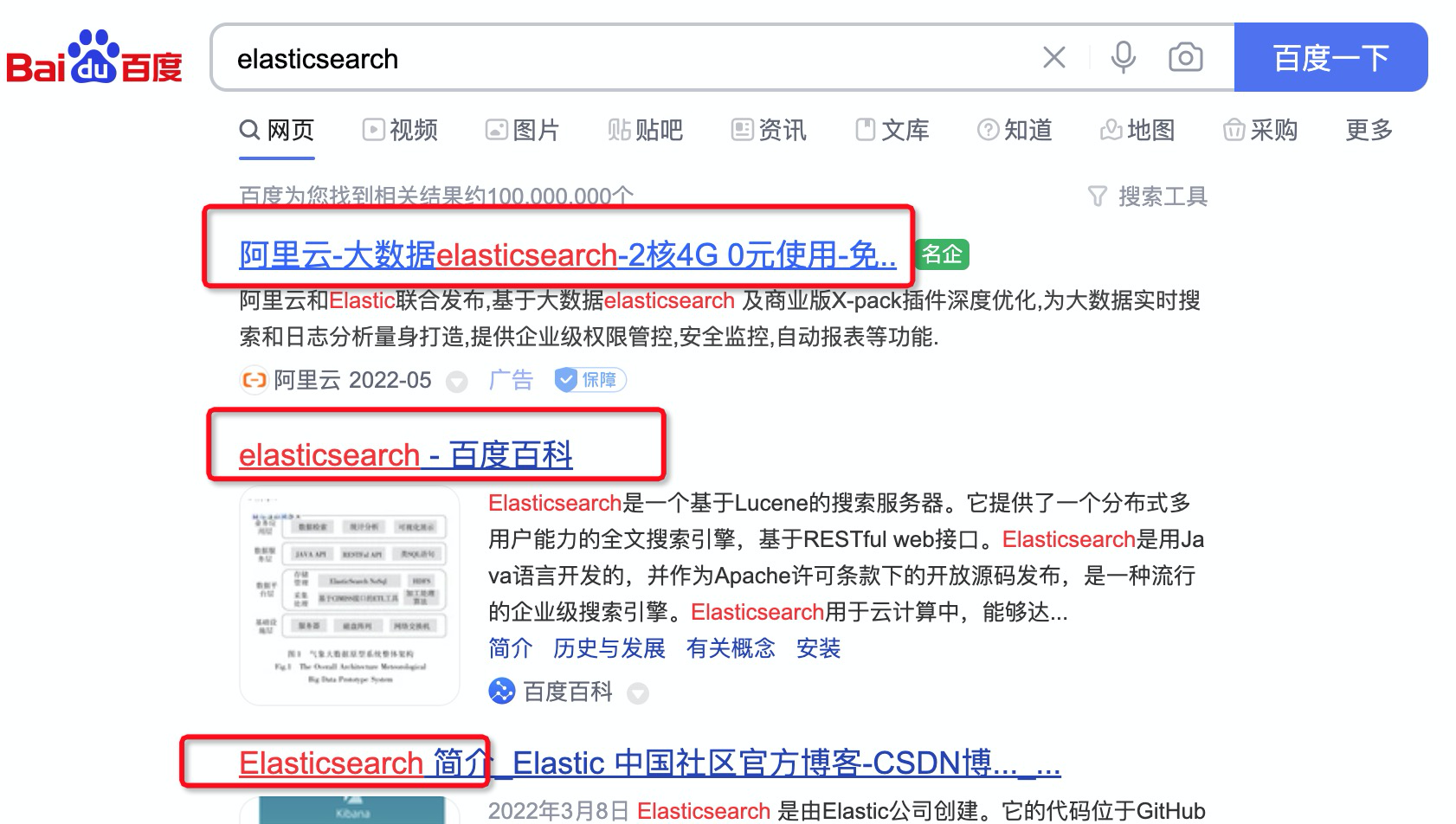1456x824 pixels.
Task: Click the result count text 百度为您找到相关结果约100,000,000个
Action: coord(436,196)
